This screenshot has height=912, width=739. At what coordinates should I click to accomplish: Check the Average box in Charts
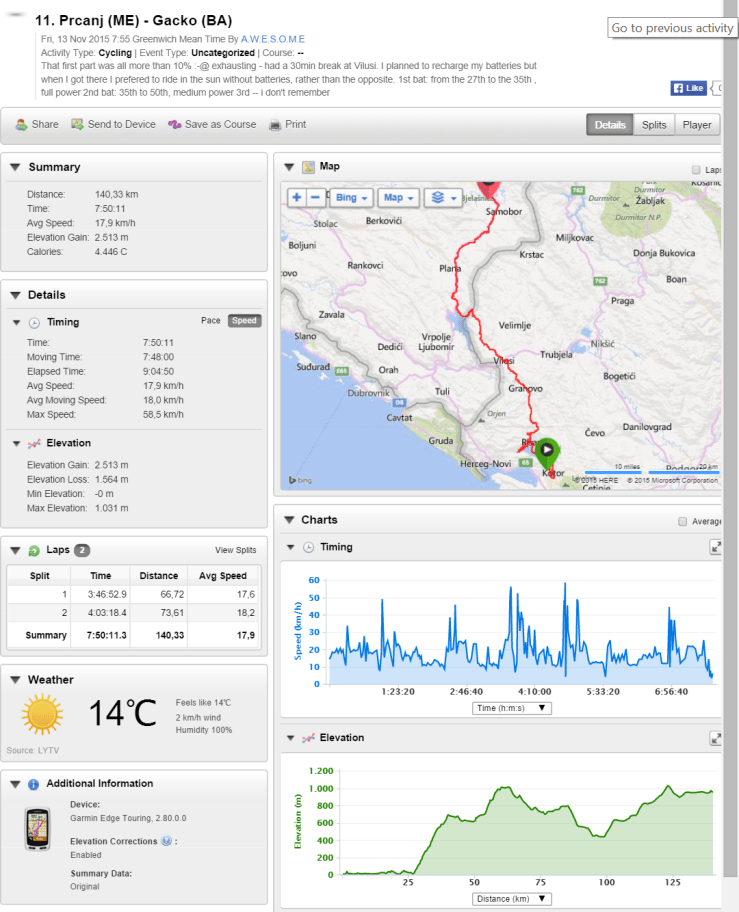[x=683, y=521]
